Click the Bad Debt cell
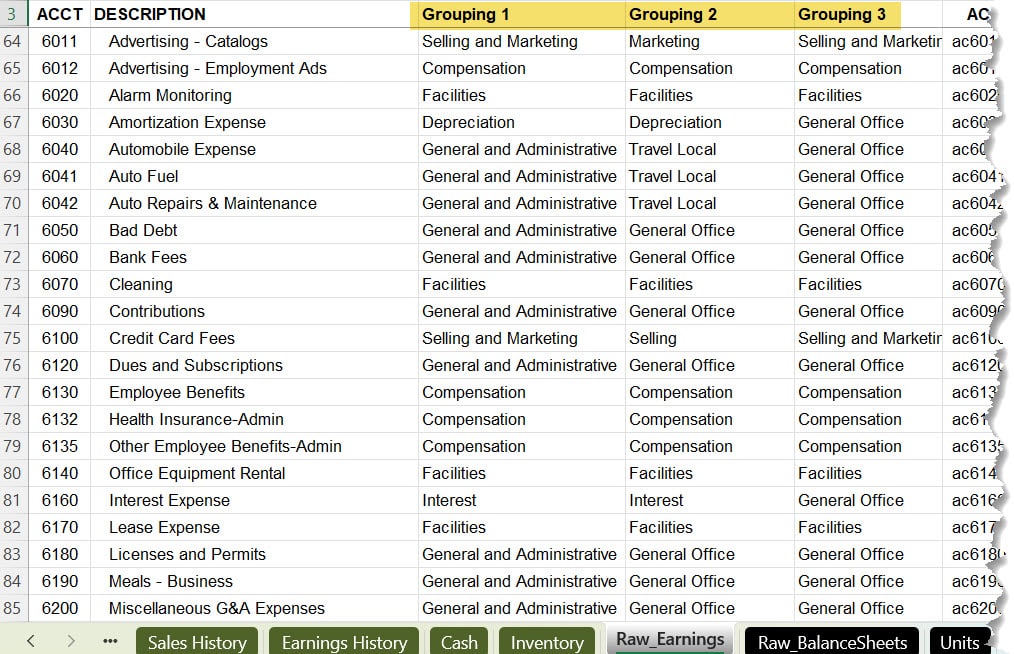 [x=254, y=230]
